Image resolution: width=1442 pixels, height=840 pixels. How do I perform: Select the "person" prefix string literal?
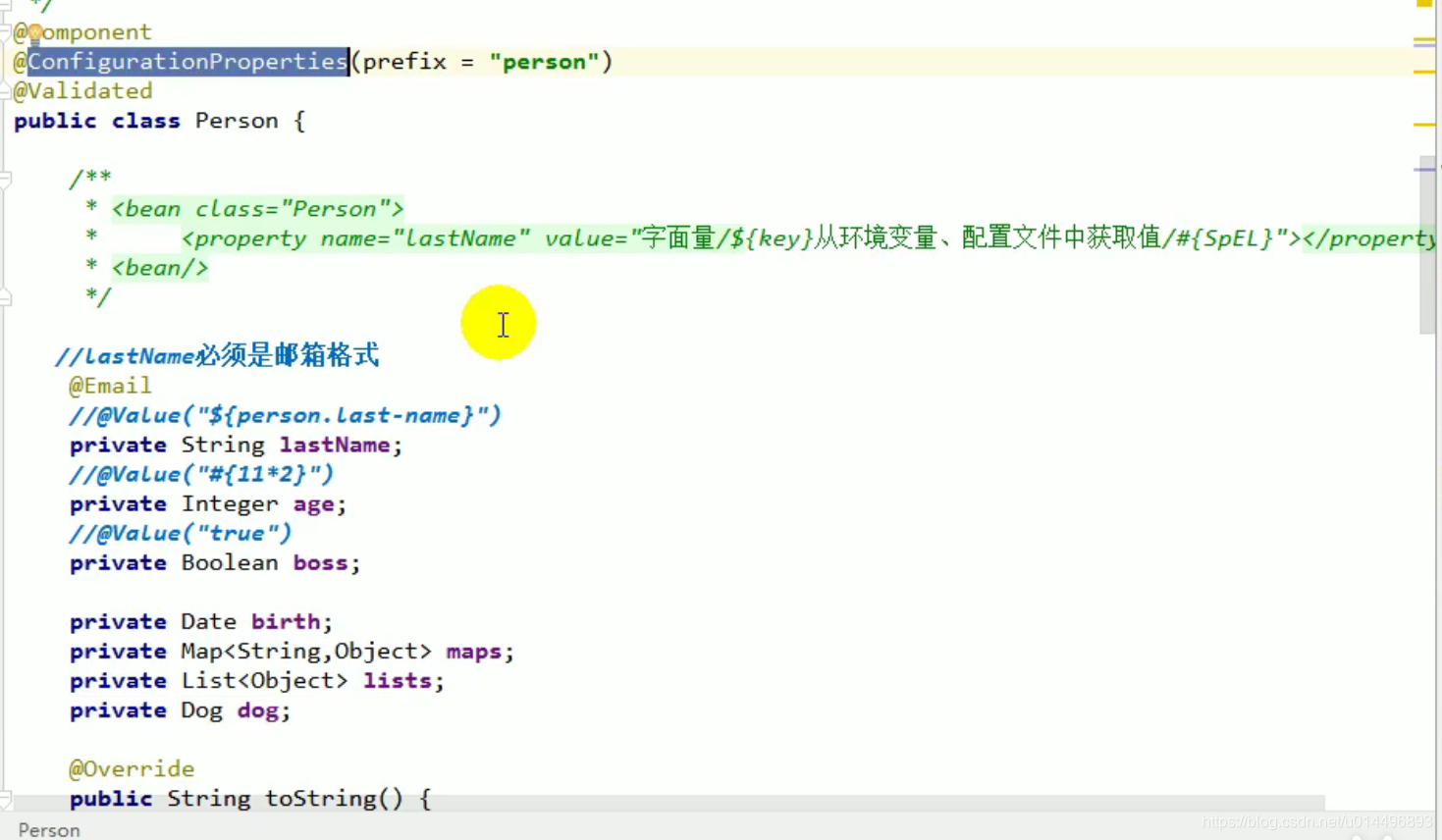pyautogui.click(x=543, y=61)
